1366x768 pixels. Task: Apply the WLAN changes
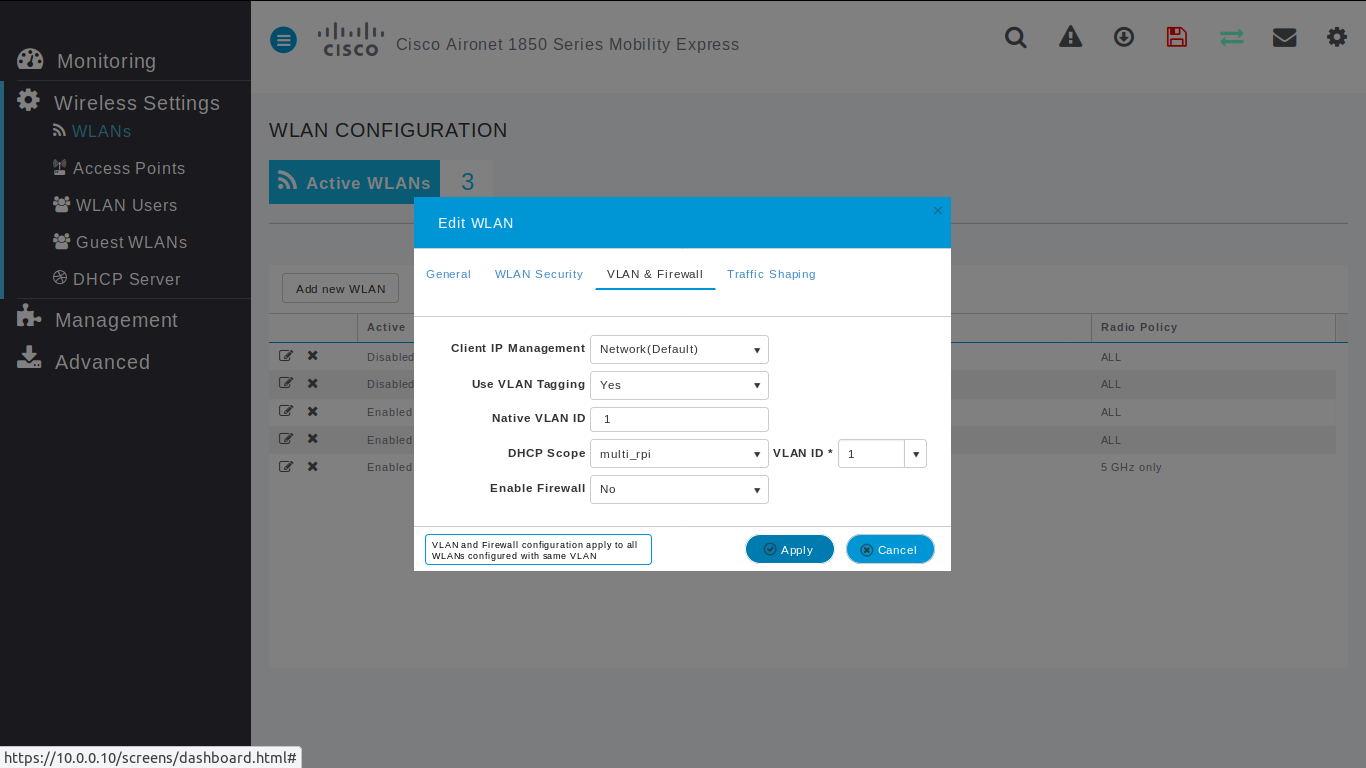pos(789,549)
